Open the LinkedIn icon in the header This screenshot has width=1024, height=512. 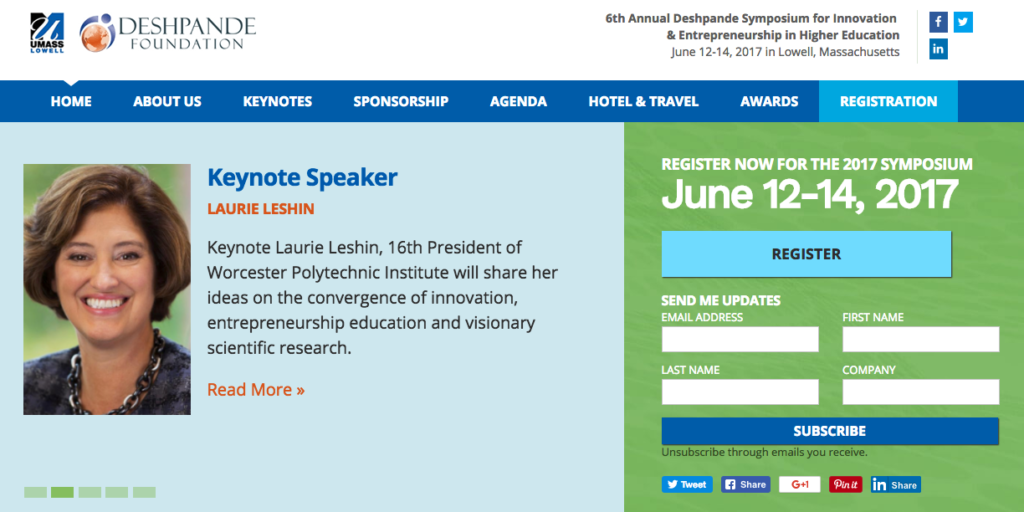[x=938, y=49]
